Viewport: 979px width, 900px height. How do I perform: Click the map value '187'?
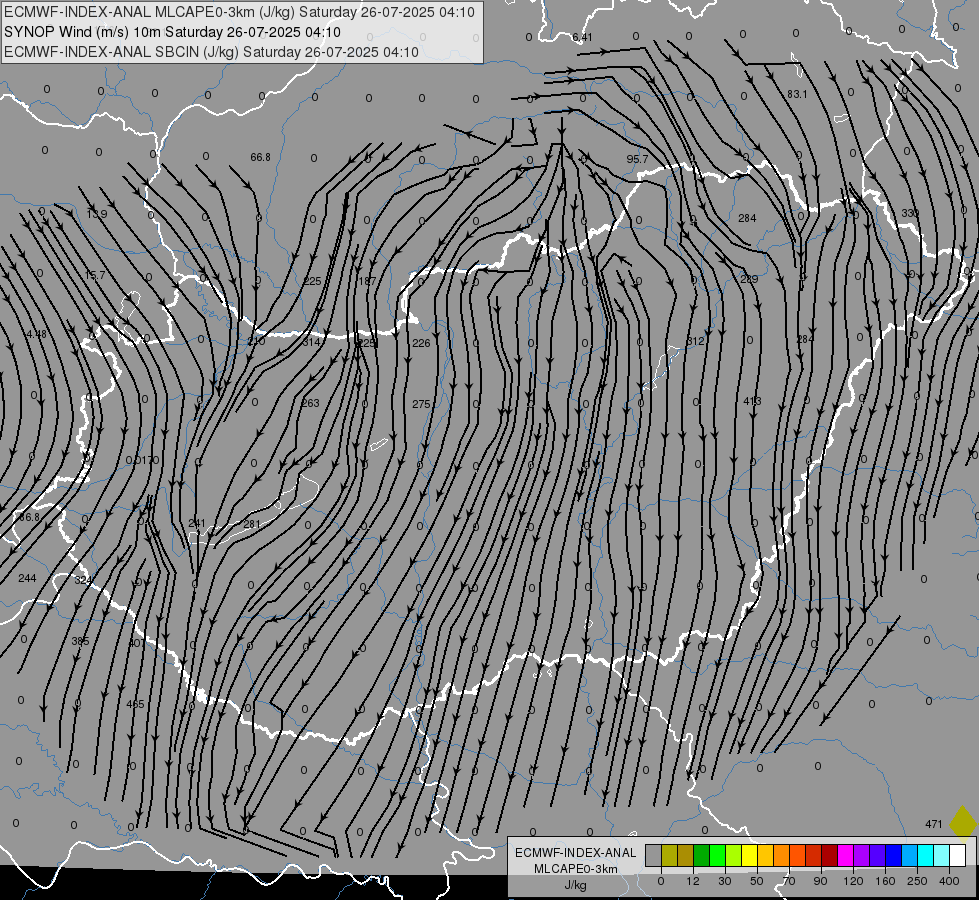click(x=367, y=282)
